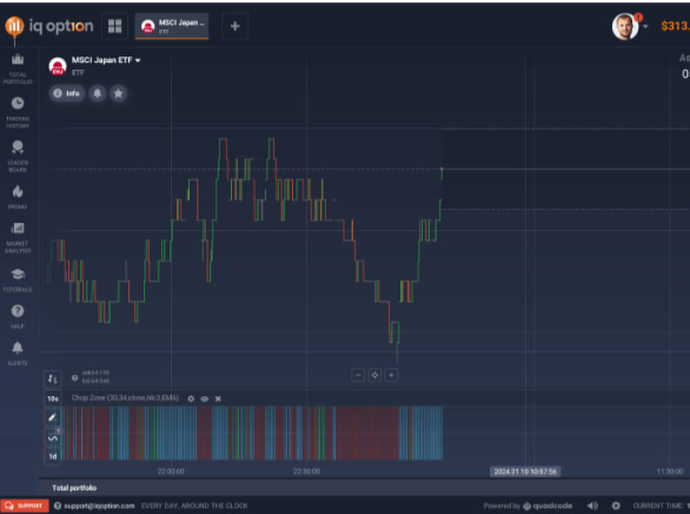Open the chart grid layout selector

115,26
